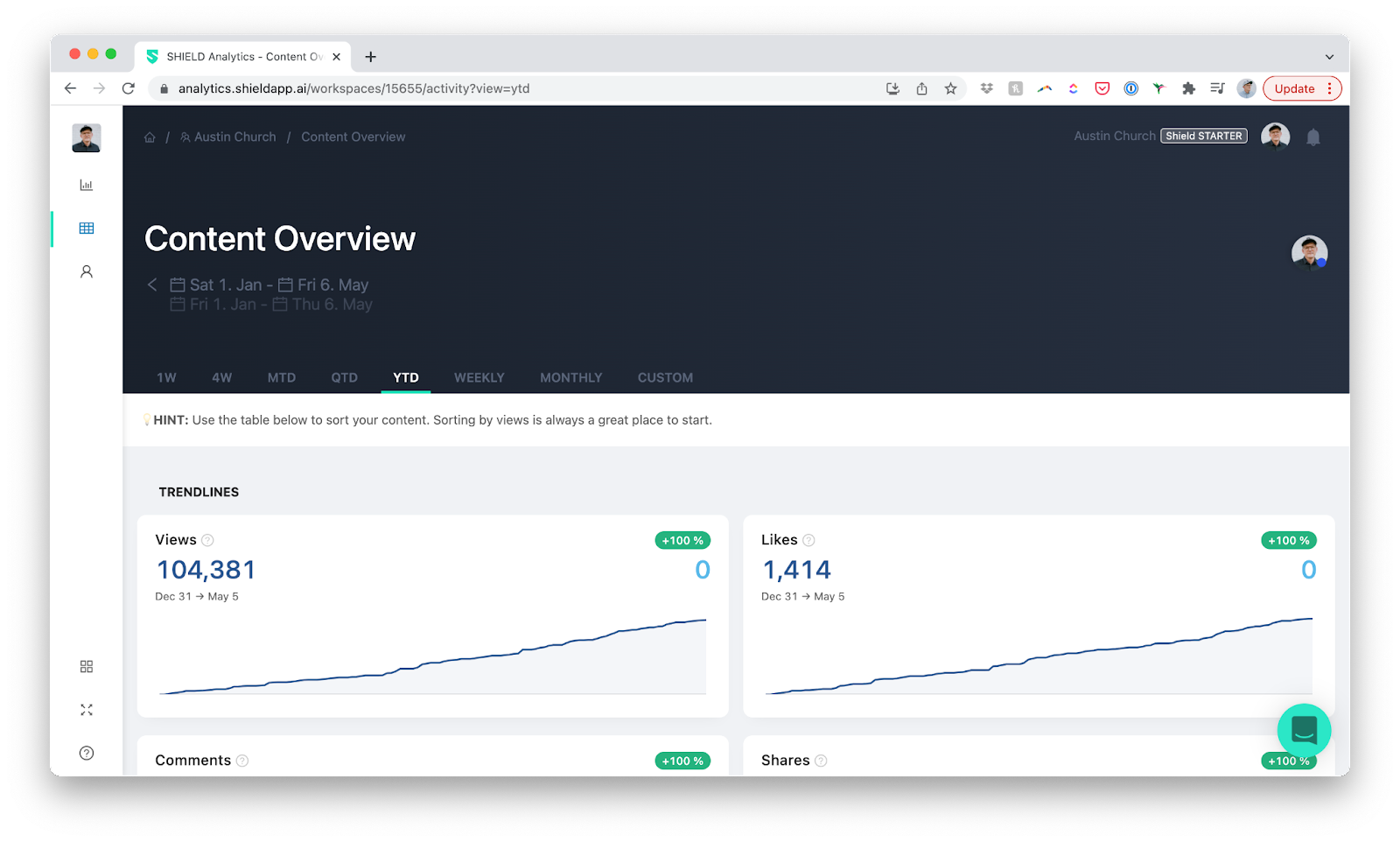
Task: Open the apps grid sidebar icon
Action: point(87,667)
